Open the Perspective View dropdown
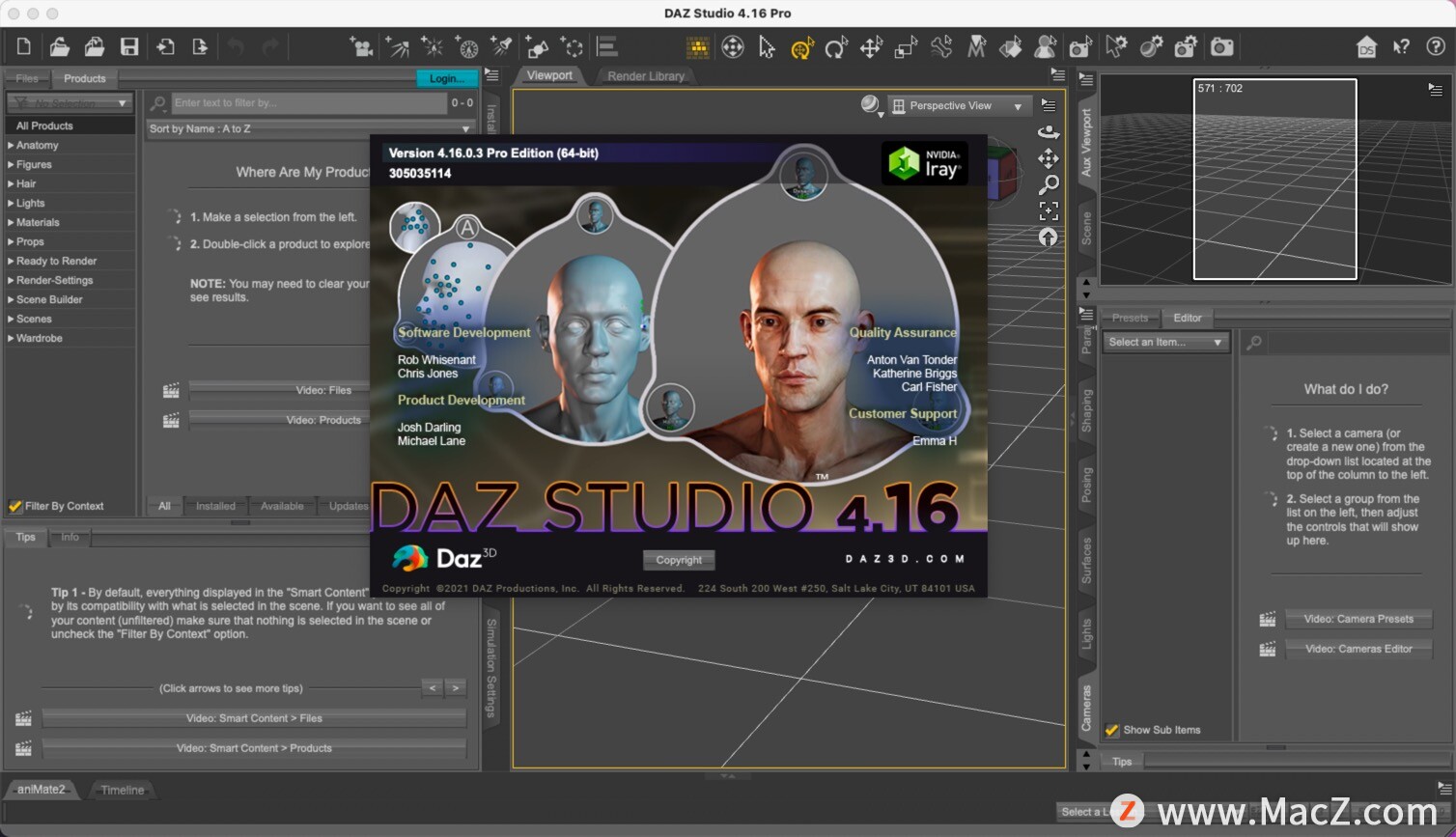1456x837 pixels. 958,106
